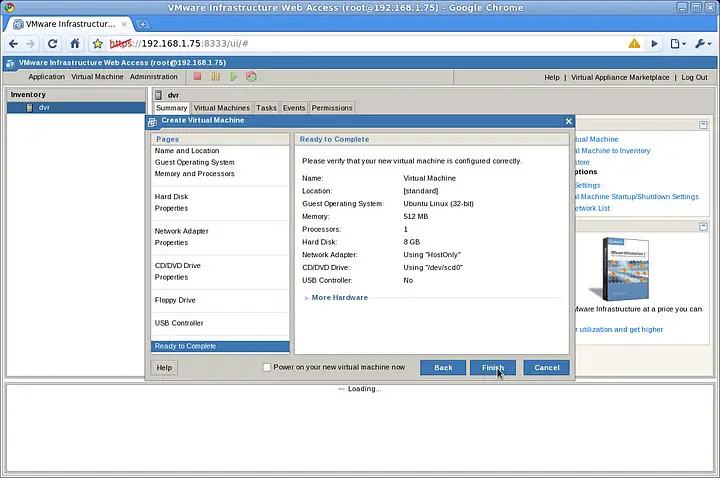Image resolution: width=720 pixels, height=478 pixels.
Task: Click the wizard Help button
Action: pyautogui.click(x=164, y=367)
